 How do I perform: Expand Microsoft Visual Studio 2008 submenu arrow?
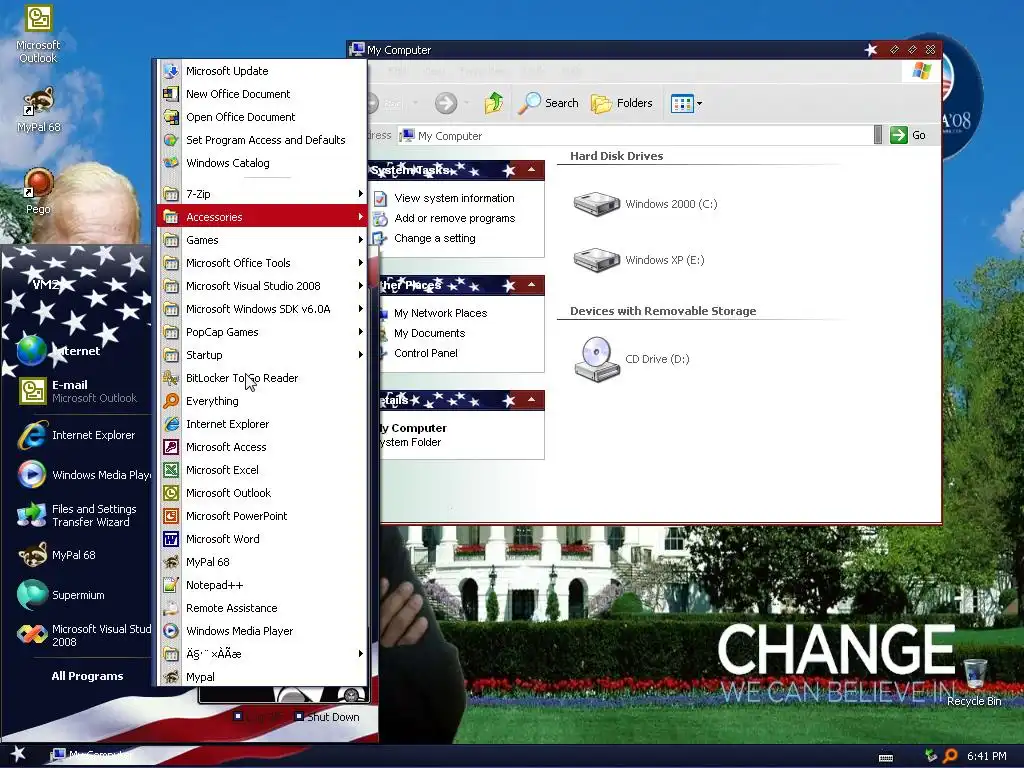tap(360, 285)
